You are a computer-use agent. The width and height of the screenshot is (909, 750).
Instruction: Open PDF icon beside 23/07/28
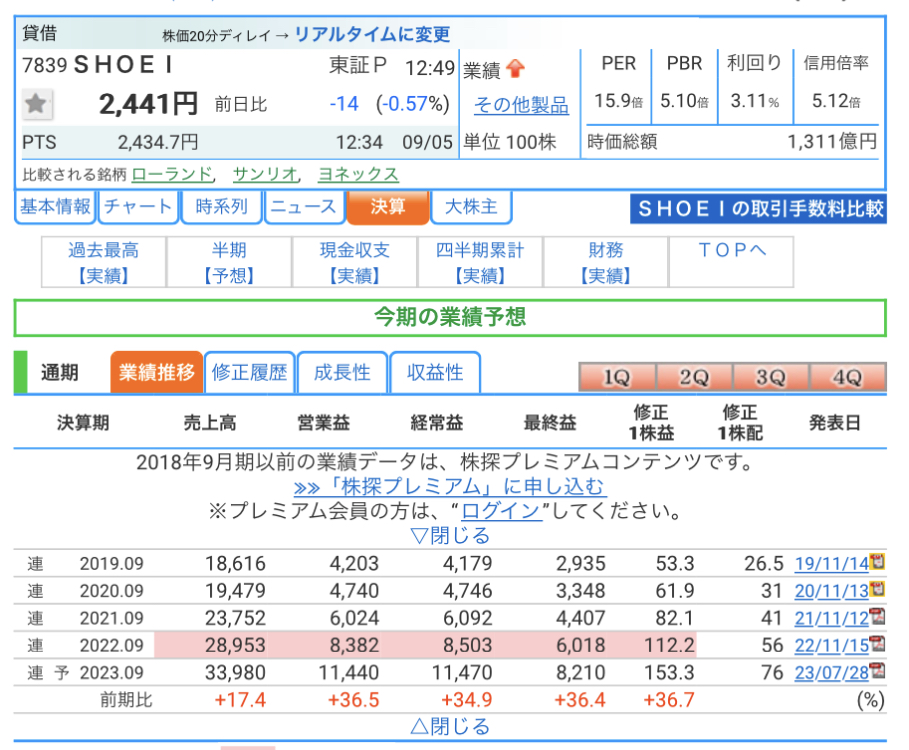click(877, 671)
